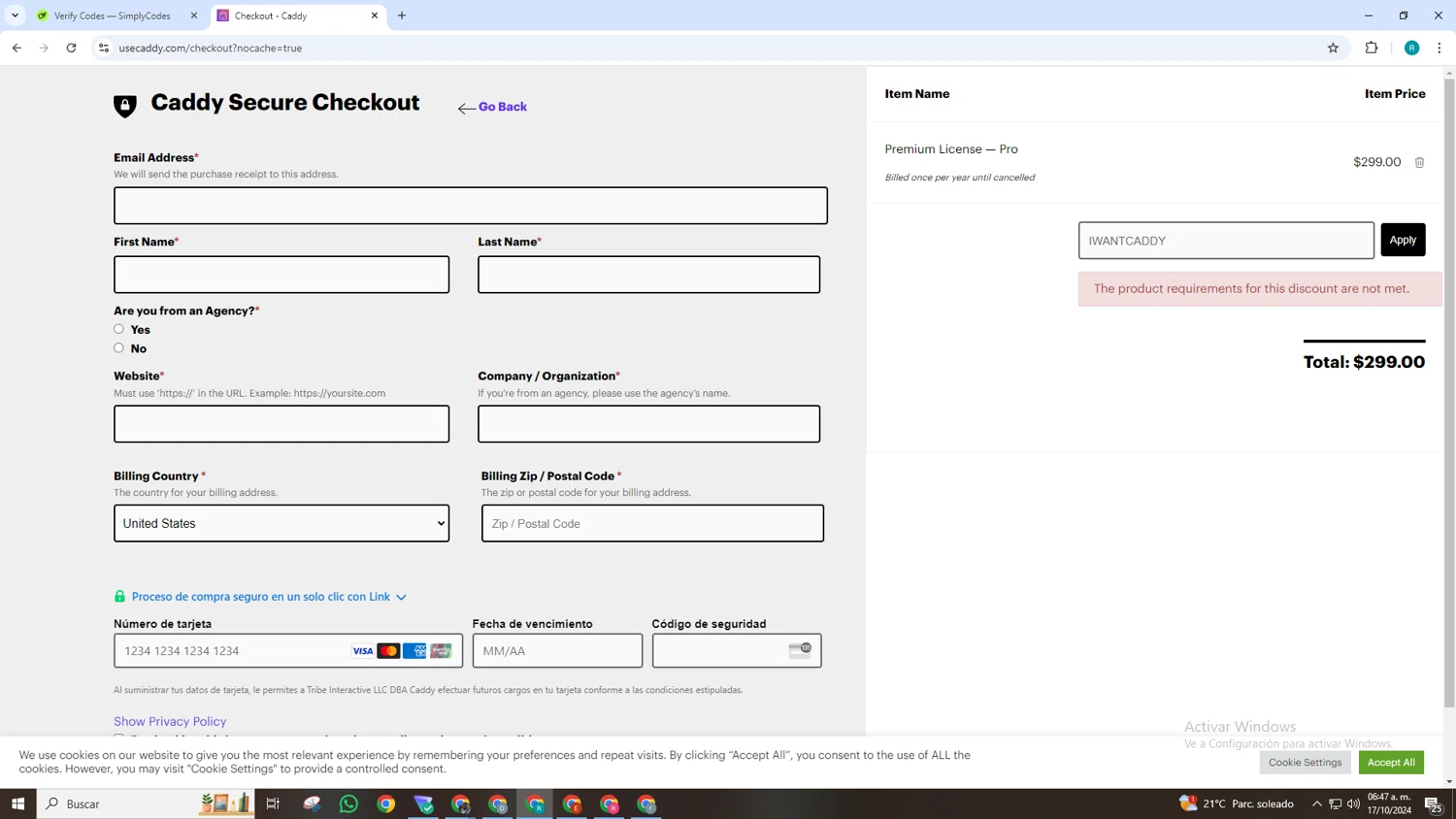Click the discount code field containing IWANTCADDY
1456x819 pixels.
pos(1226,241)
